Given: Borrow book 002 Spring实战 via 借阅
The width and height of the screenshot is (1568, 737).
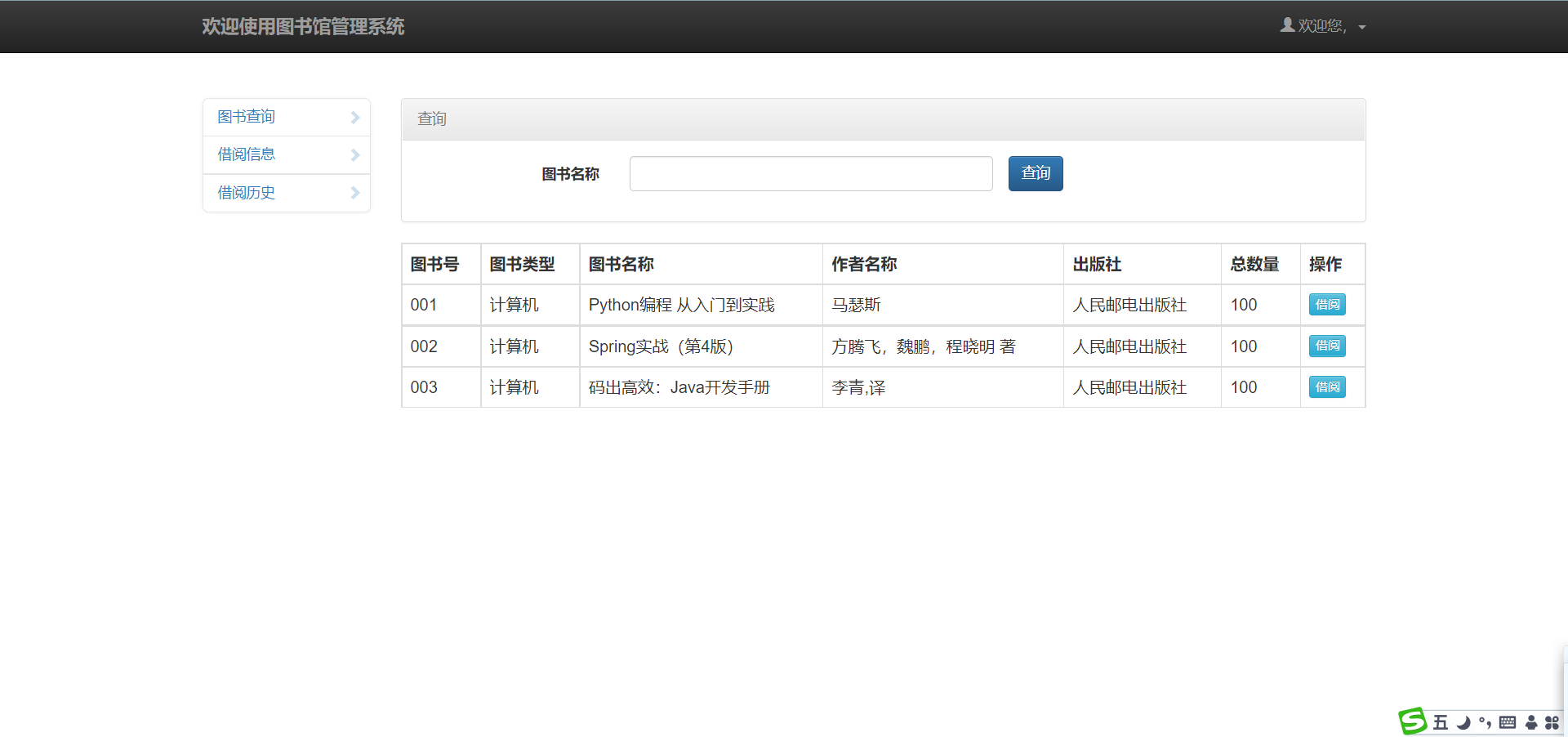Looking at the screenshot, I should click(x=1327, y=346).
